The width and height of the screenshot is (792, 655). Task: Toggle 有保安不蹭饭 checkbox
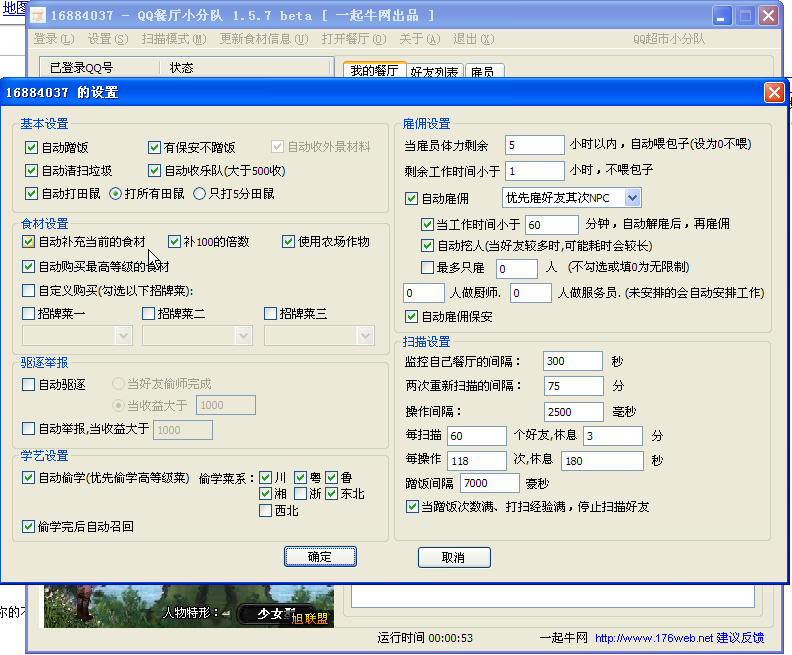tap(154, 147)
